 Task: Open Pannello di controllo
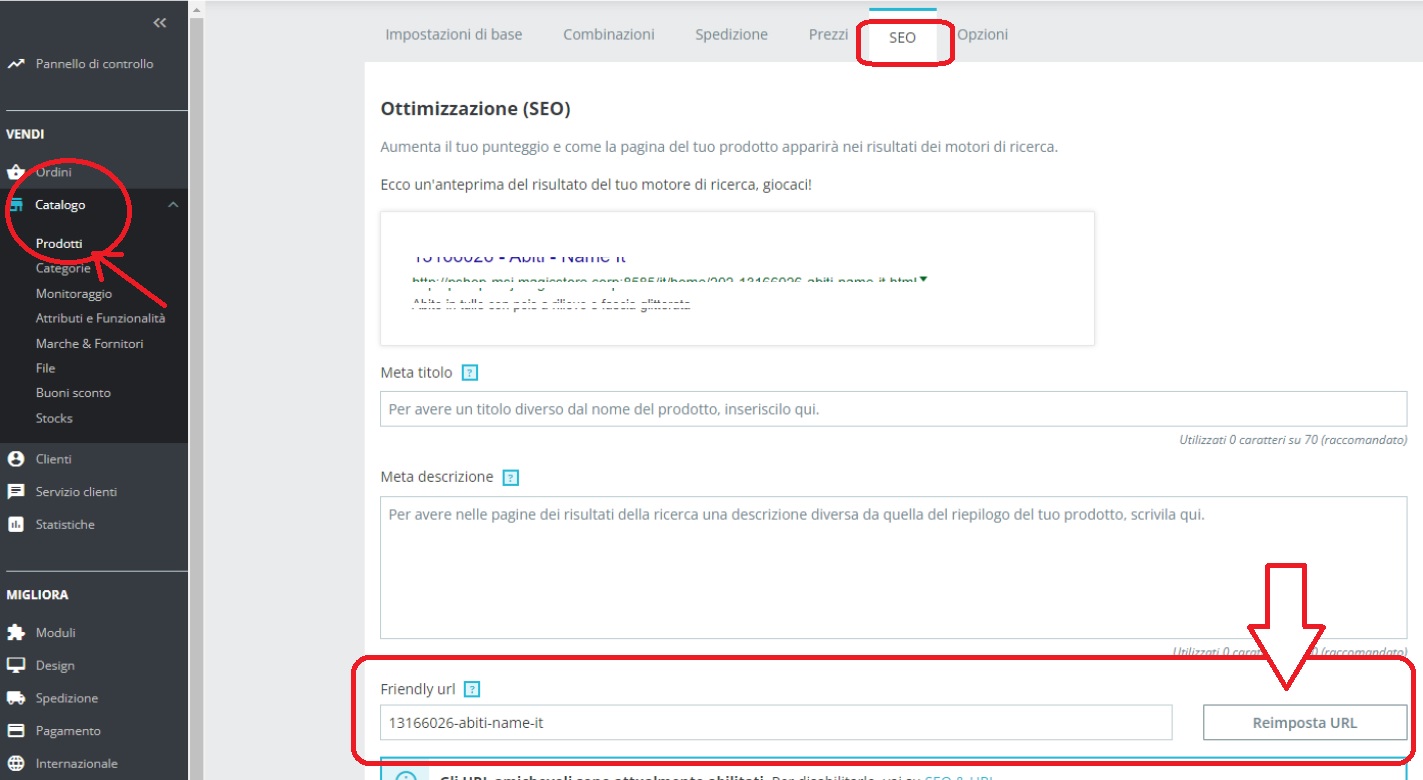(x=95, y=64)
